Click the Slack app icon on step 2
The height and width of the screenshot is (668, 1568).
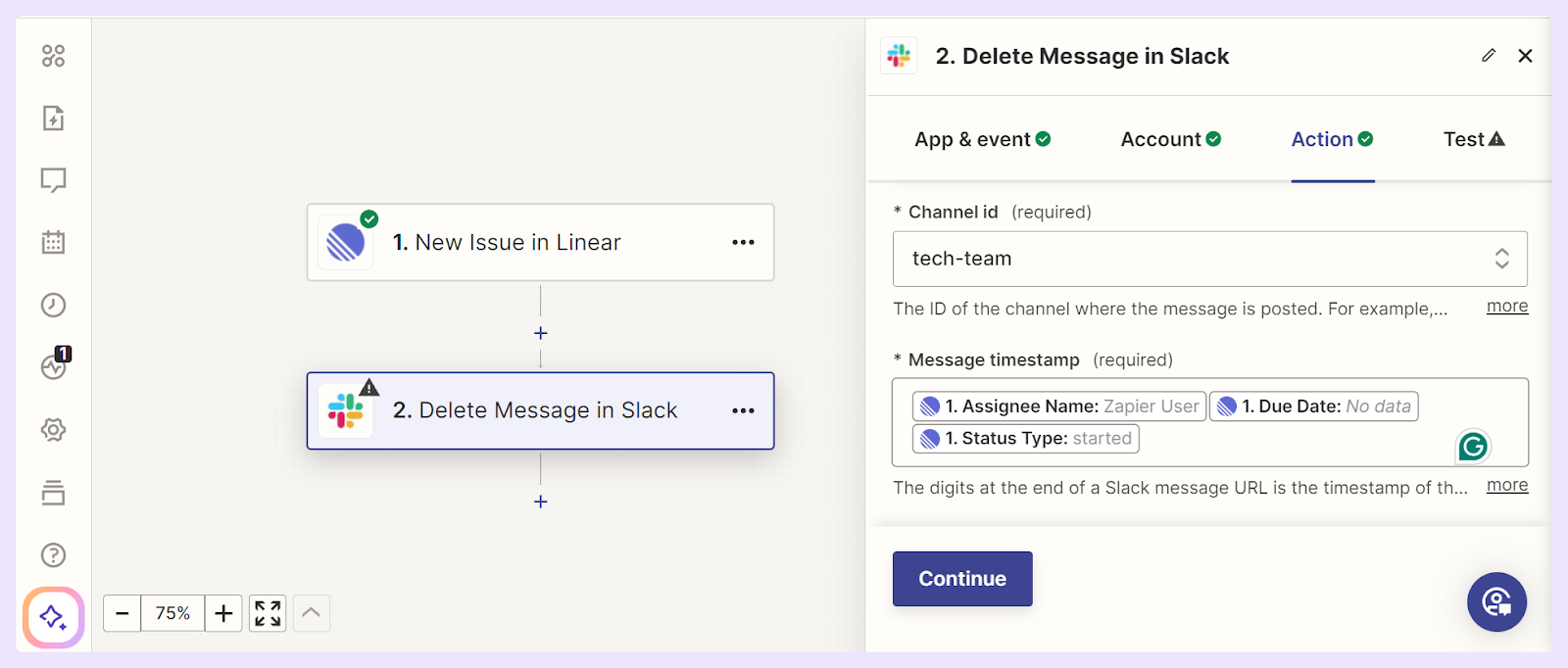346,410
